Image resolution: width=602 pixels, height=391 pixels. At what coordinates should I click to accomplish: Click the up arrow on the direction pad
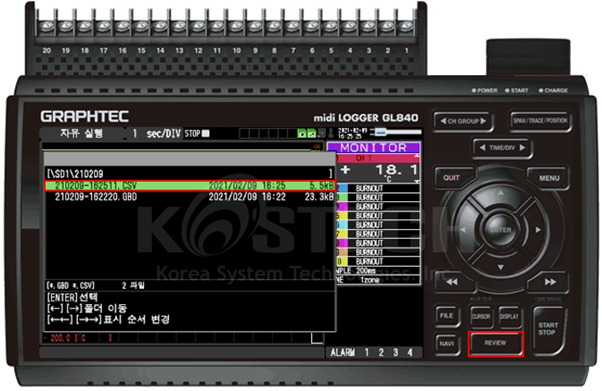click(x=501, y=193)
